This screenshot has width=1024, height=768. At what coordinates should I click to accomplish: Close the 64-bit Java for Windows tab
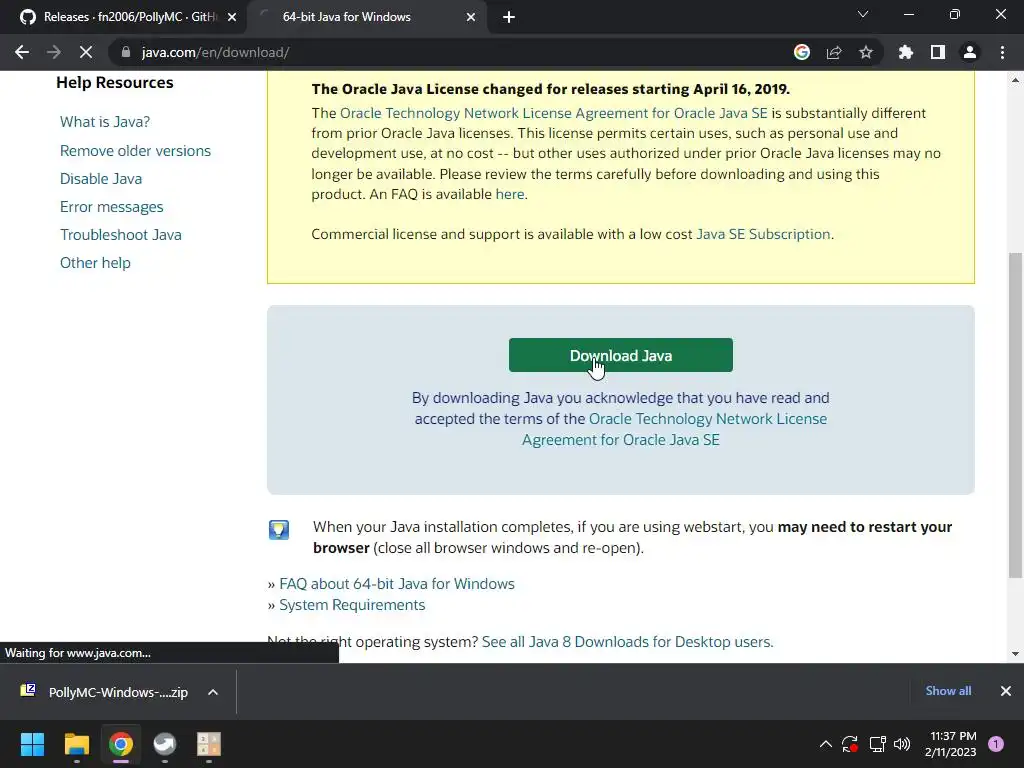point(471,17)
